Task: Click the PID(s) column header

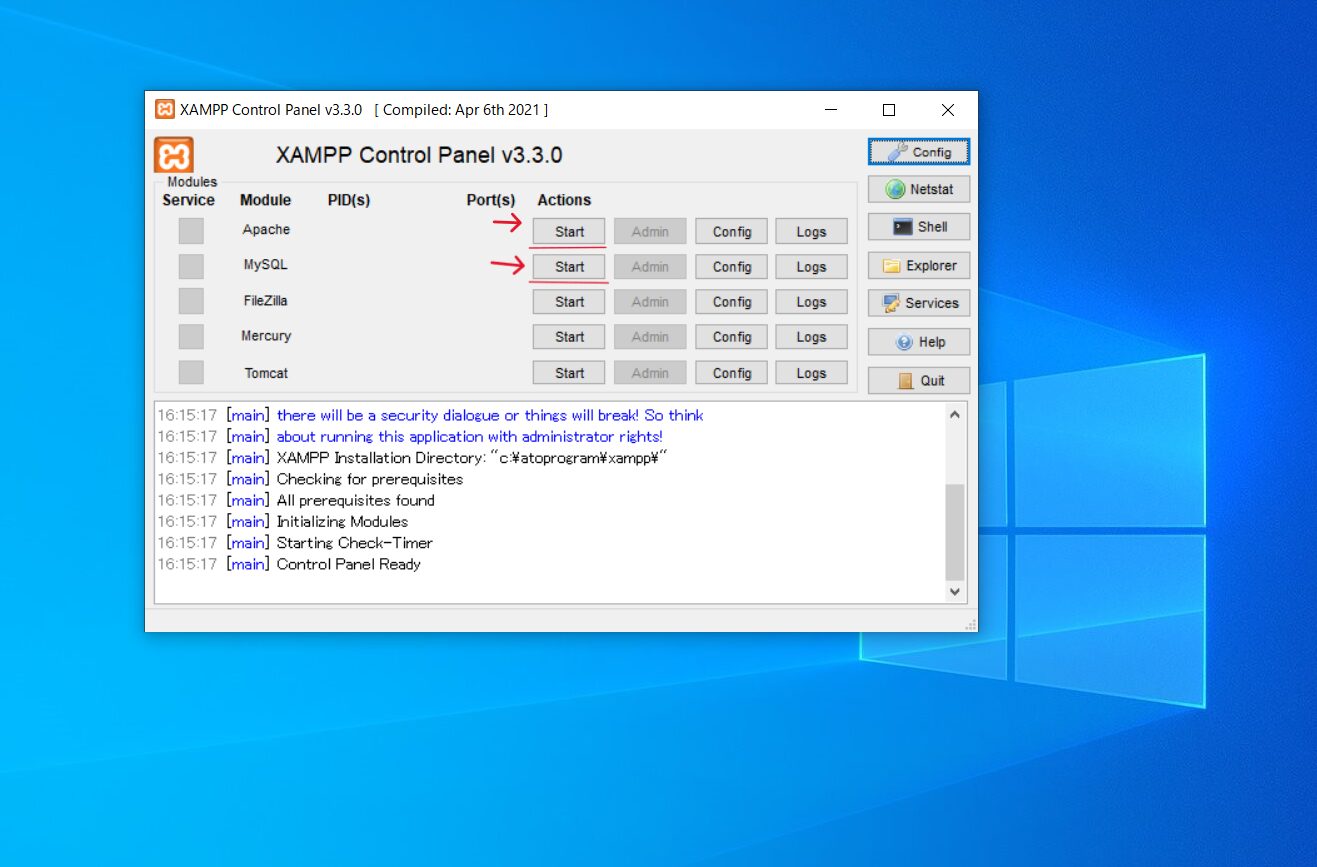Action: tap(349, 200)
